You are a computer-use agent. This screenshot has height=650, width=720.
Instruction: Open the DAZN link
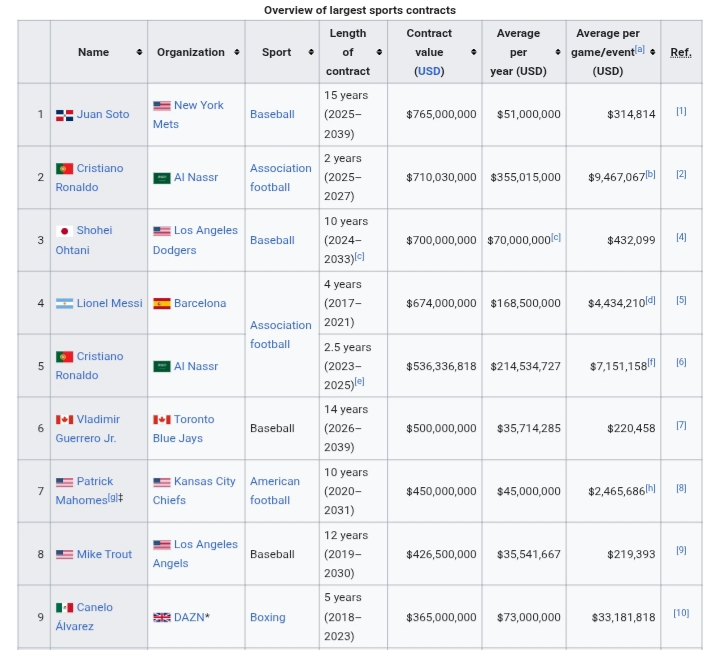pyautogui.click(x=189, y=617)
